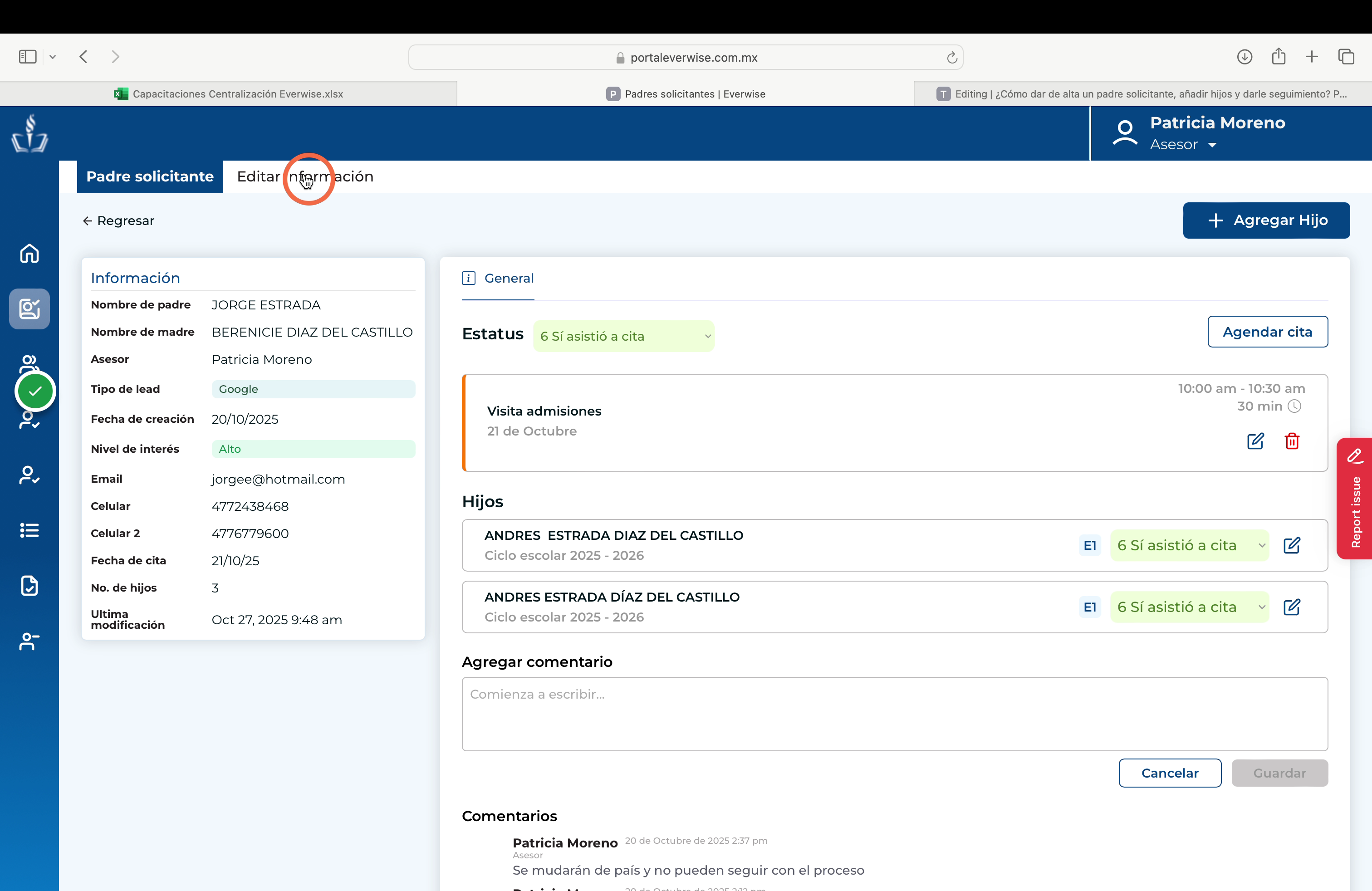This screenshot has height=891, width=1372.
Task: Click the Agregar Hijo button
Action: 1266,220
